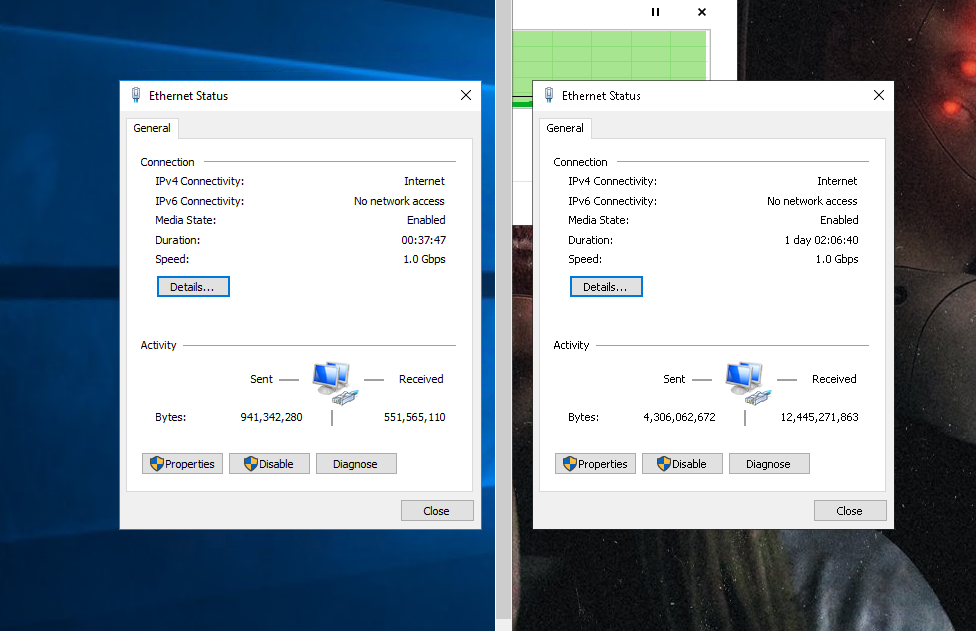This screenshot has width=976, height=631.
Task: Click received bytes value 12,445,271,863
Action: click(820, 417)
